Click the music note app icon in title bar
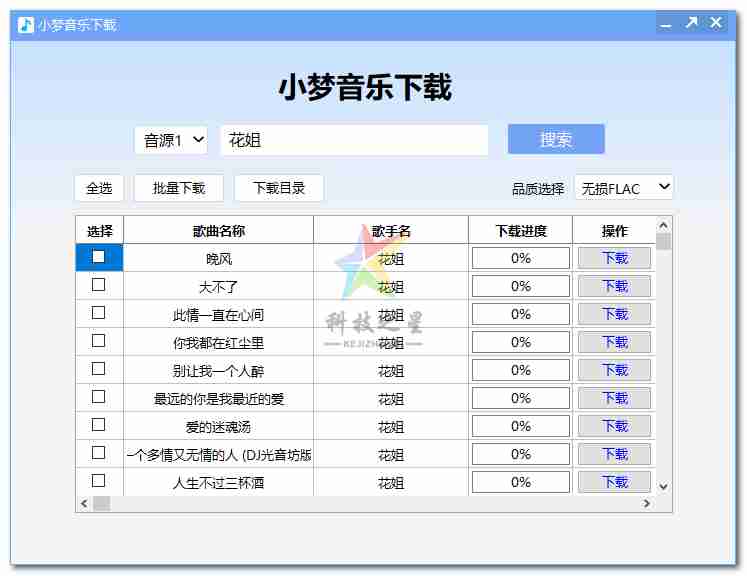Screen dimensions: 747x576 point(26,24)
